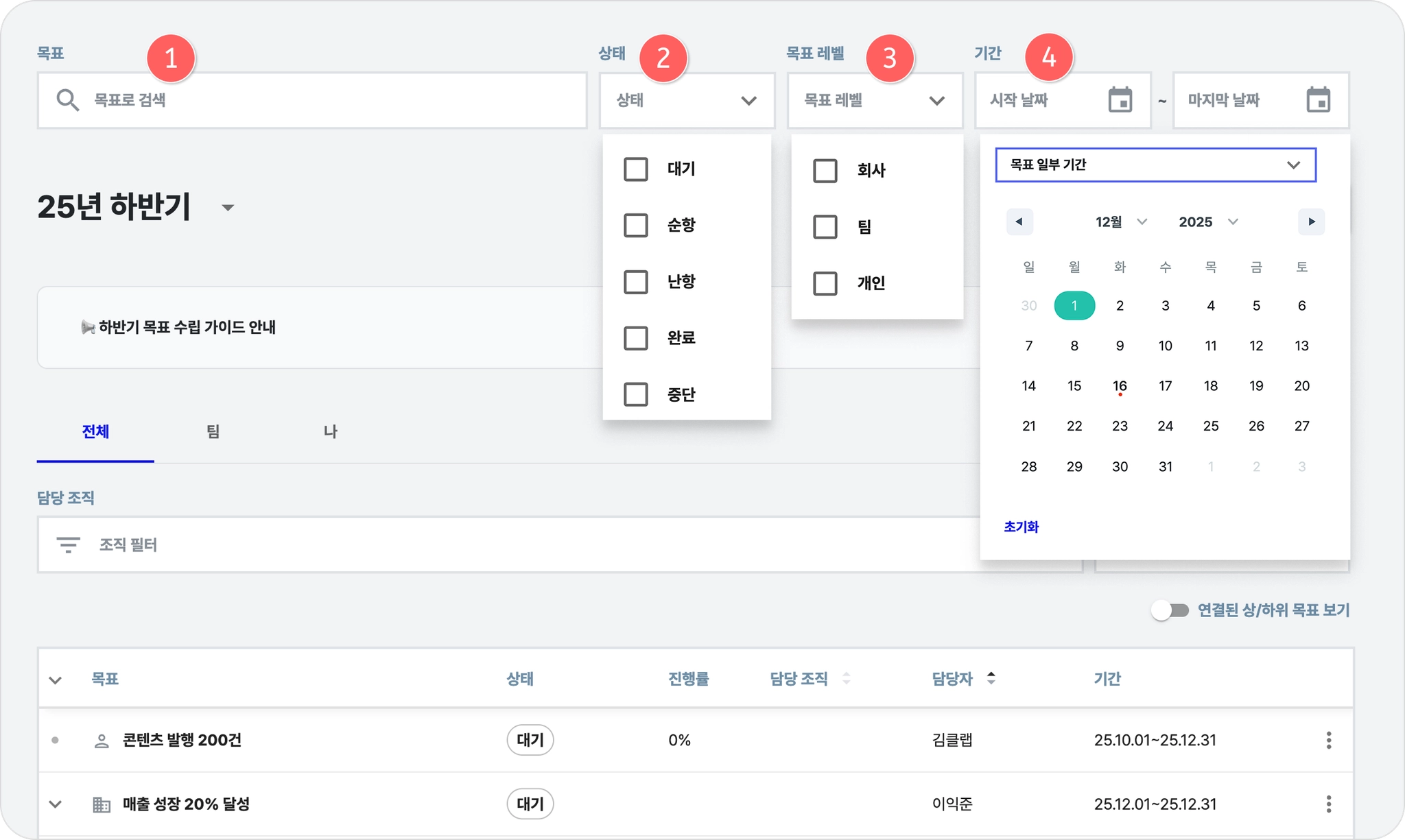Open more options for 매출 성장 20% 달성 row

point(1328,804)
